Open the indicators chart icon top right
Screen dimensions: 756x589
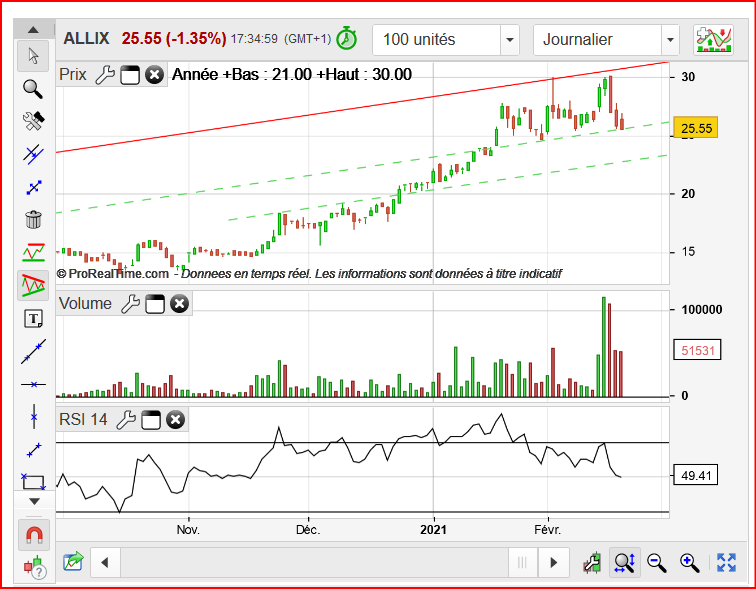pos(714,40)
